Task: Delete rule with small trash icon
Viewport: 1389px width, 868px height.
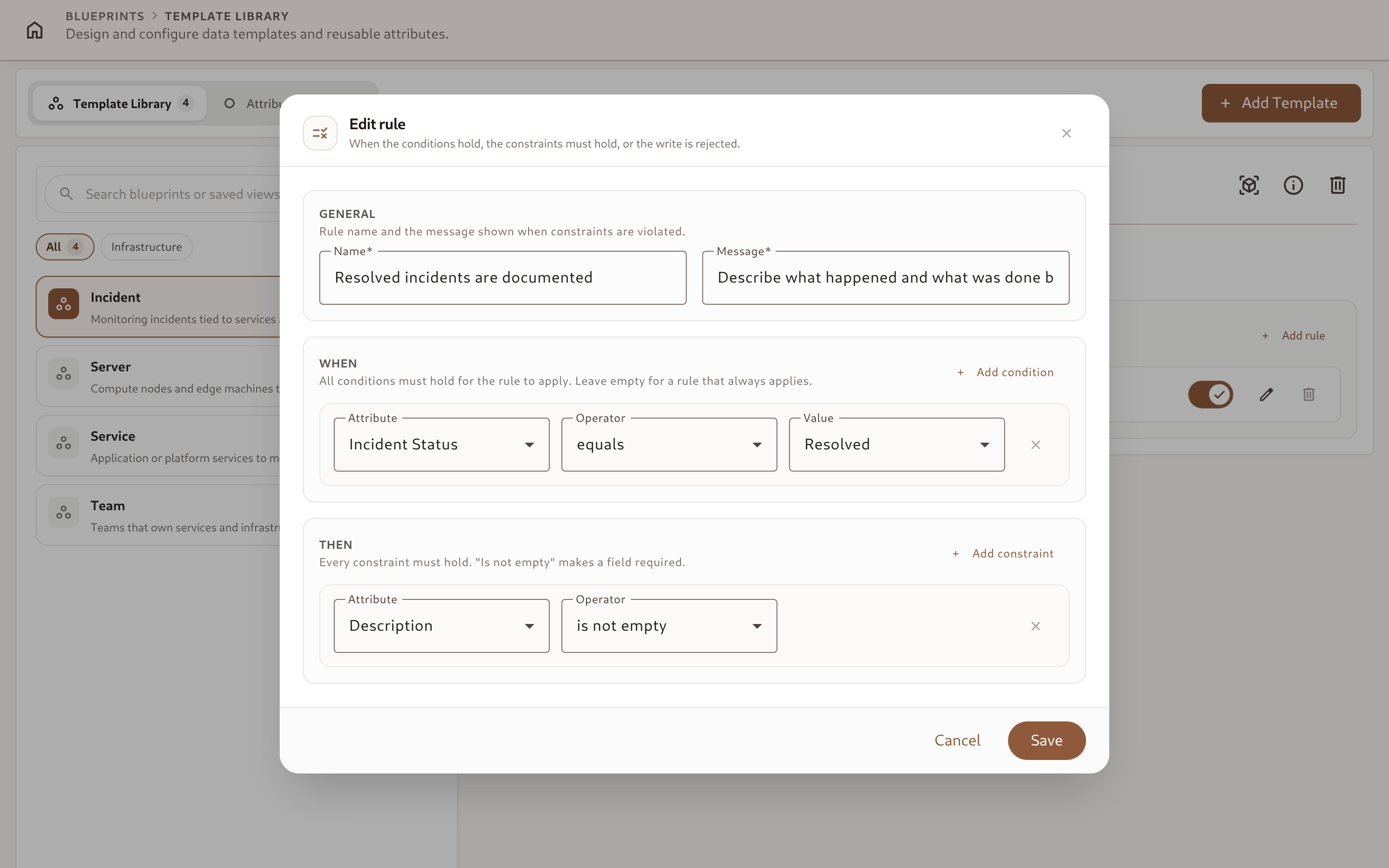Action: pos(1308,394)
